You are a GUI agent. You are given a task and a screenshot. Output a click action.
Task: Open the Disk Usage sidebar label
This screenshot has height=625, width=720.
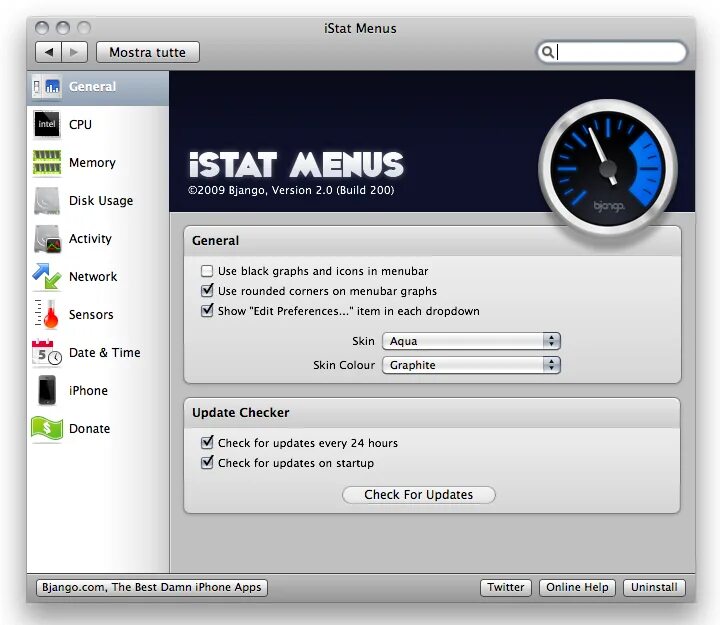[x=101, y=201]
